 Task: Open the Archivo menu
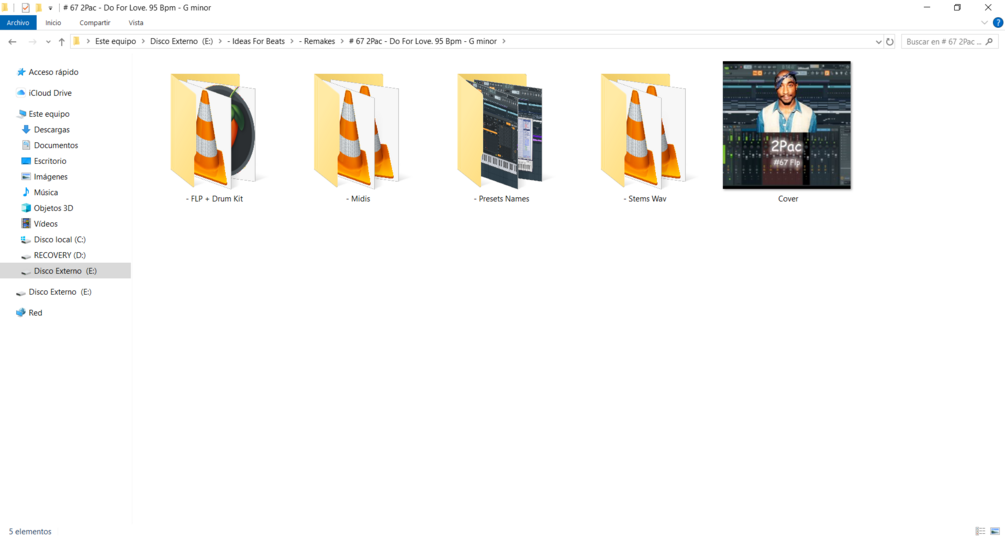point(18,22)
